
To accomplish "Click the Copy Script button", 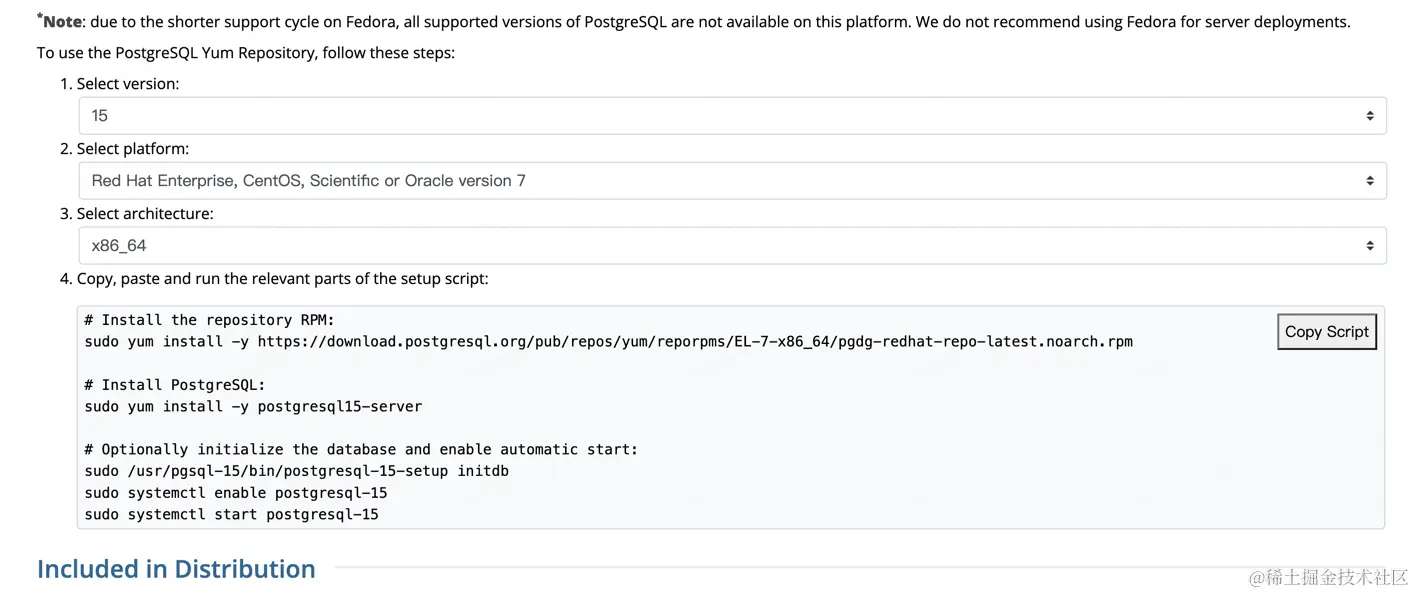I will click(x=1327, y=332).
